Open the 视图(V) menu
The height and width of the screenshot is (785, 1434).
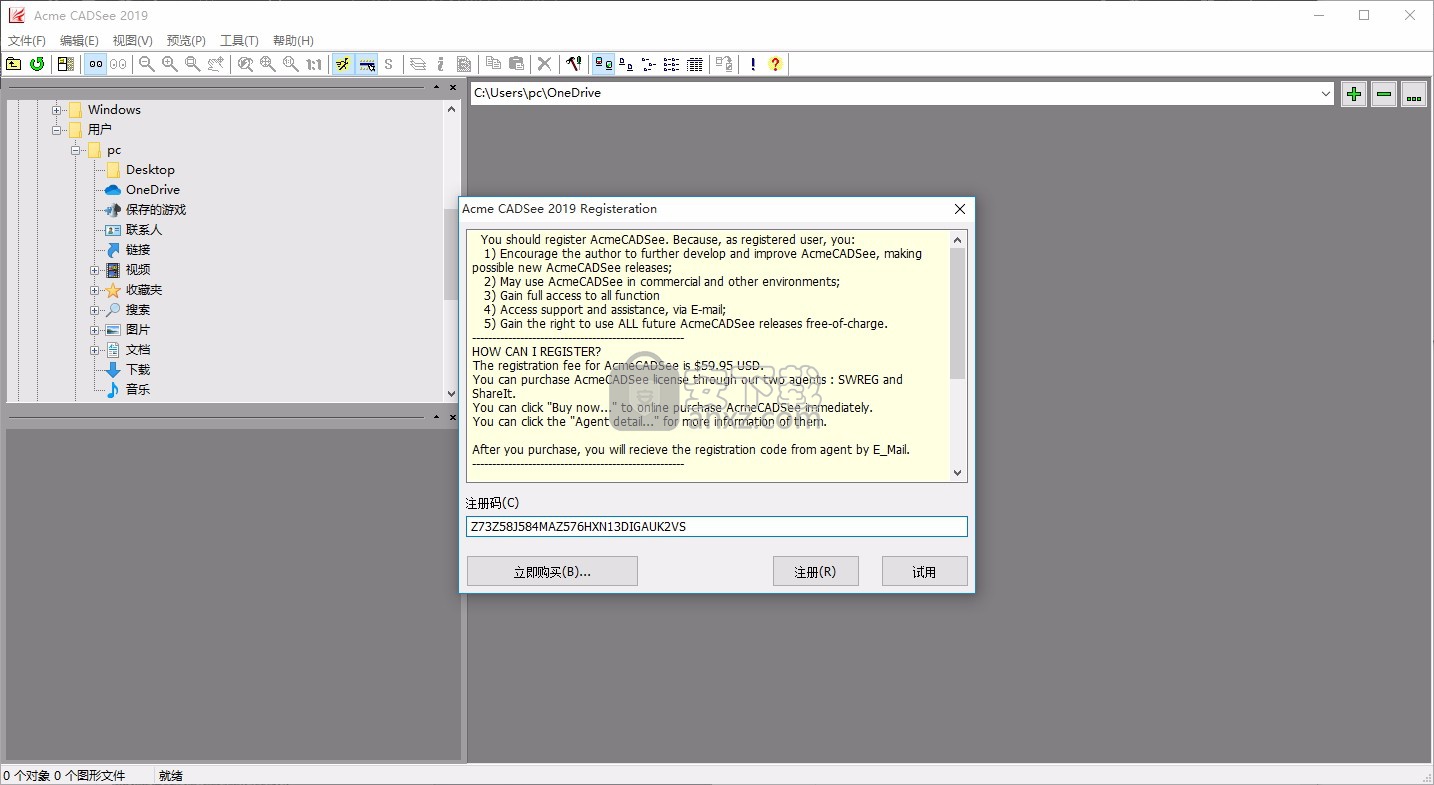click(x=132, y=41)
